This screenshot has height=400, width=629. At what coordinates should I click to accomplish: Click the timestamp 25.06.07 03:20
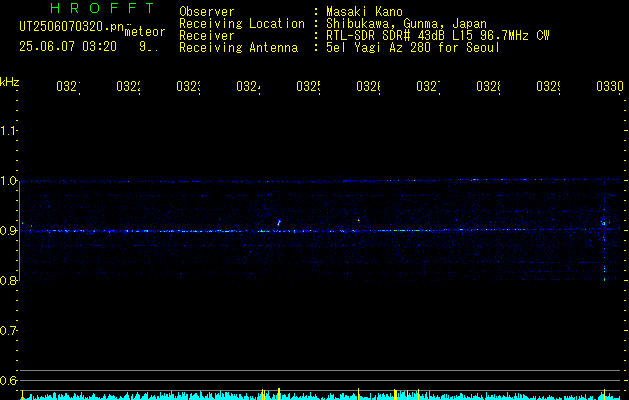[x=68, y=47]
